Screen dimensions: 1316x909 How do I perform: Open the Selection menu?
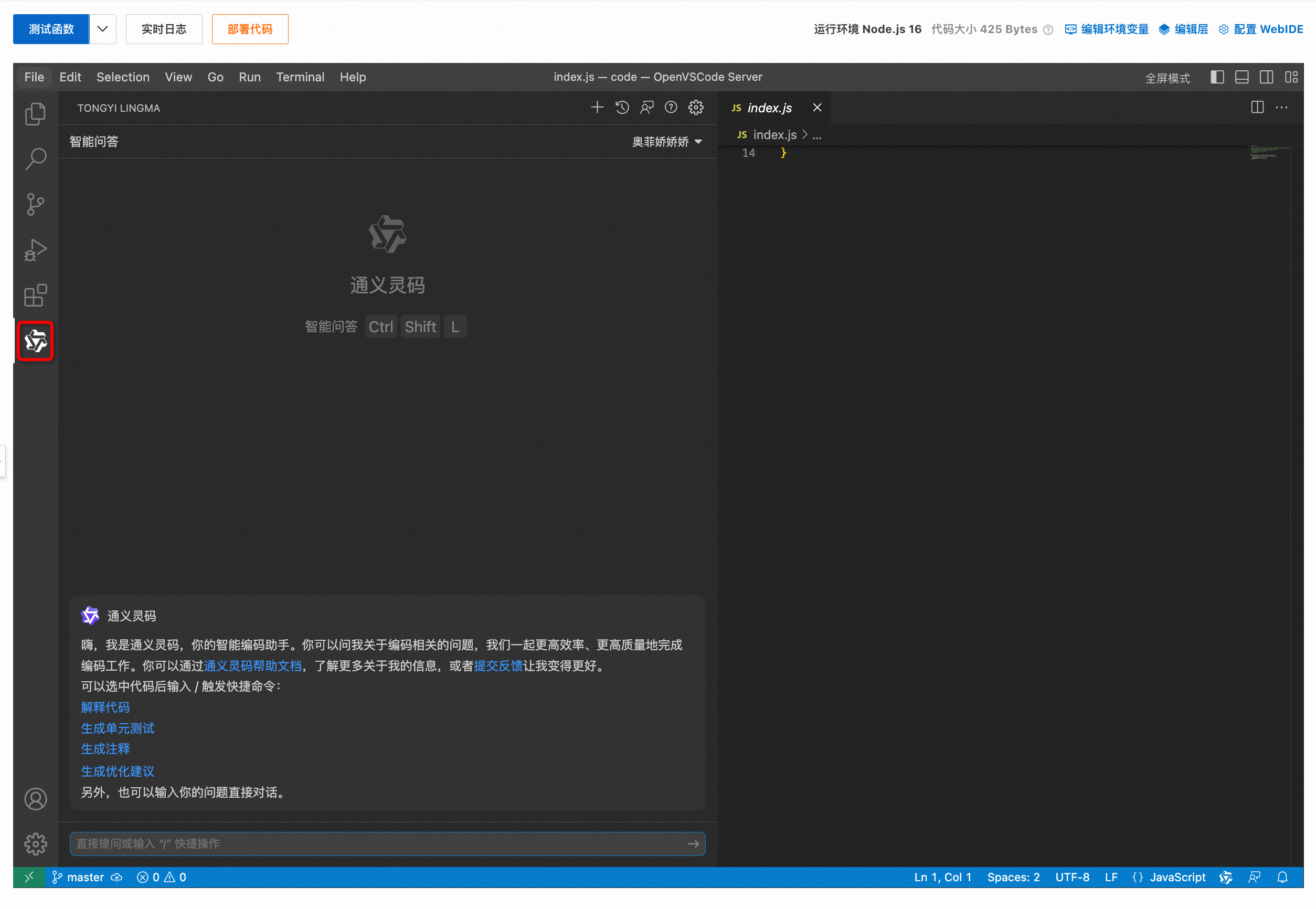pyautogui.click(x=123, y=77)
